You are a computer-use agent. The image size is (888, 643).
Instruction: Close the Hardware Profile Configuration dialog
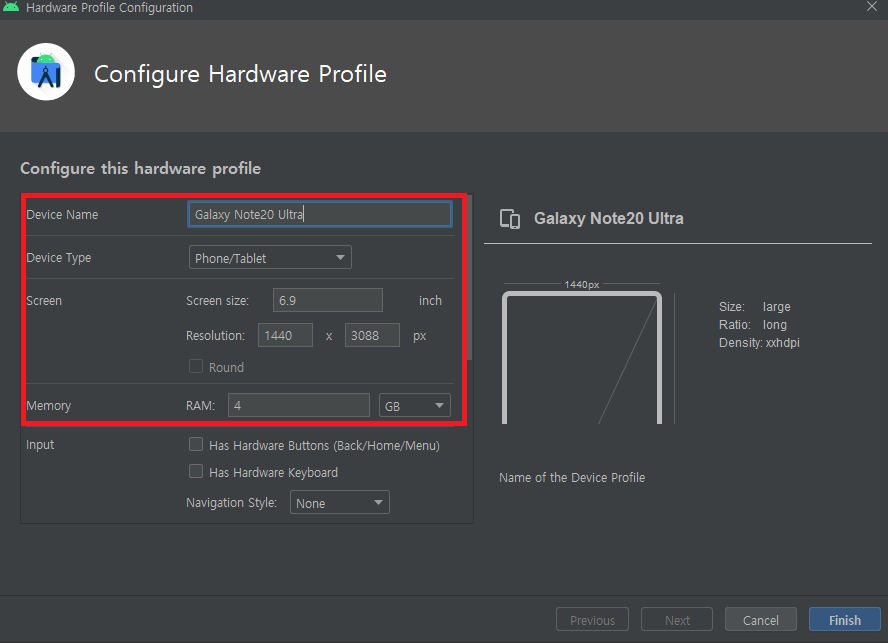872,7
